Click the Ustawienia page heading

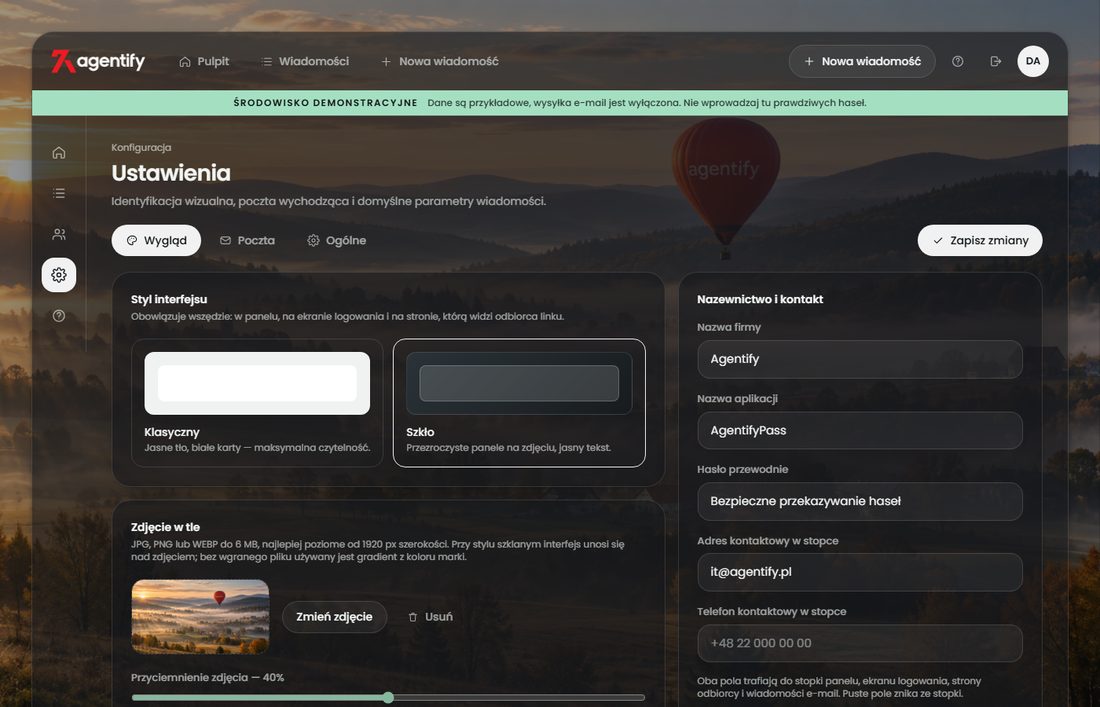[171, 173]
